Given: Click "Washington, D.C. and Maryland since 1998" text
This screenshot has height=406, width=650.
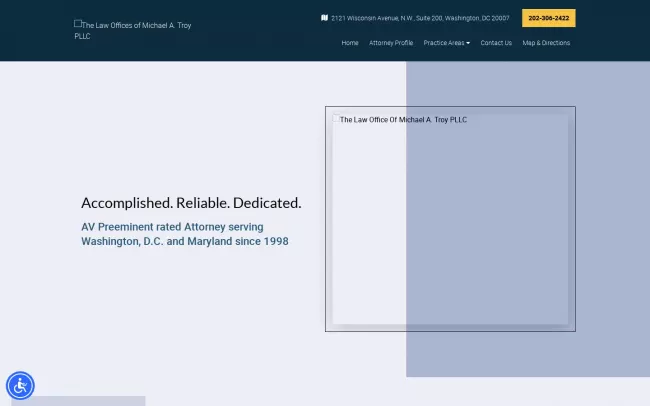Looking at the screenshot, I should tap(184, 242).
